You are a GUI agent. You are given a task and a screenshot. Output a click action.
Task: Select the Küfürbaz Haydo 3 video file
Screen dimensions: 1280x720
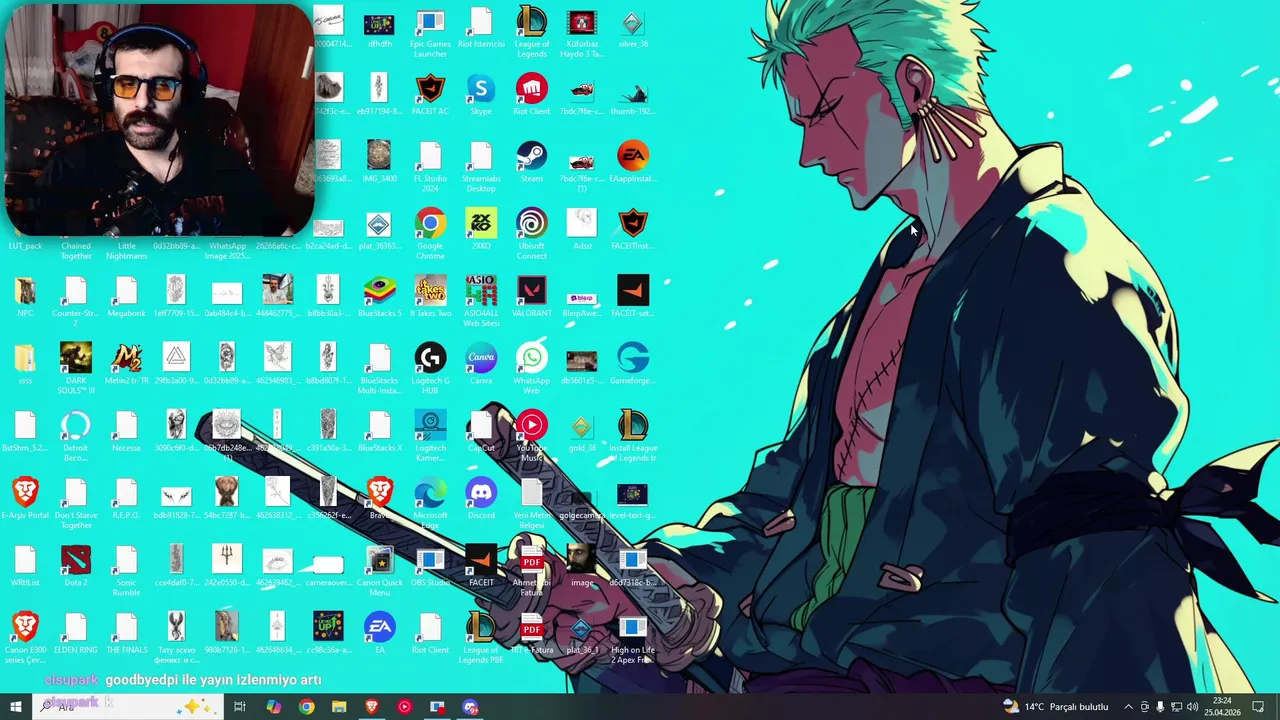click(581, 33)
